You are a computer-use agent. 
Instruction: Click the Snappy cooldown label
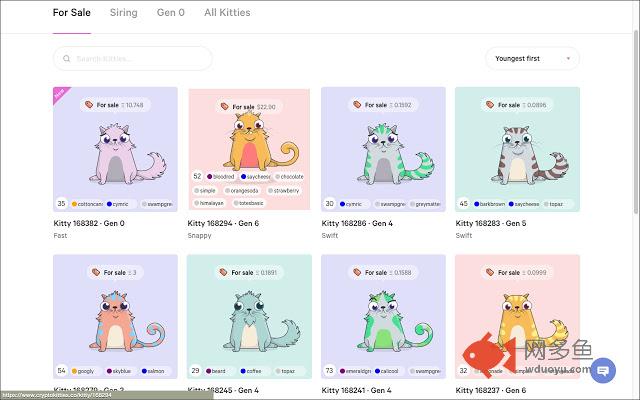pos(200,236)
